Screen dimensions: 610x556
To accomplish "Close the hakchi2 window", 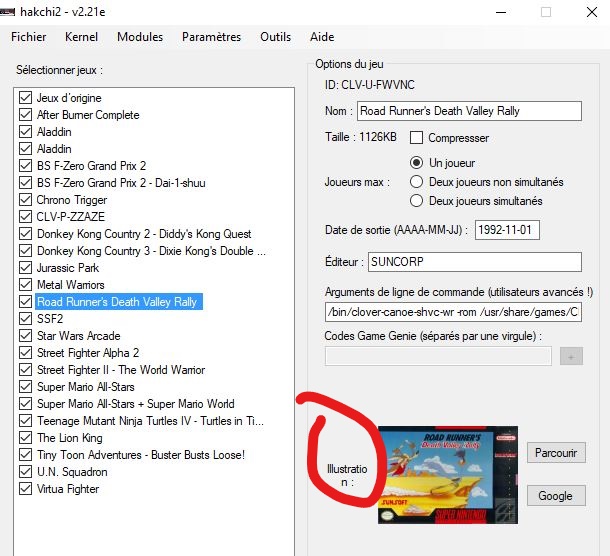I will pyautogui.click(x=592, y=12).
